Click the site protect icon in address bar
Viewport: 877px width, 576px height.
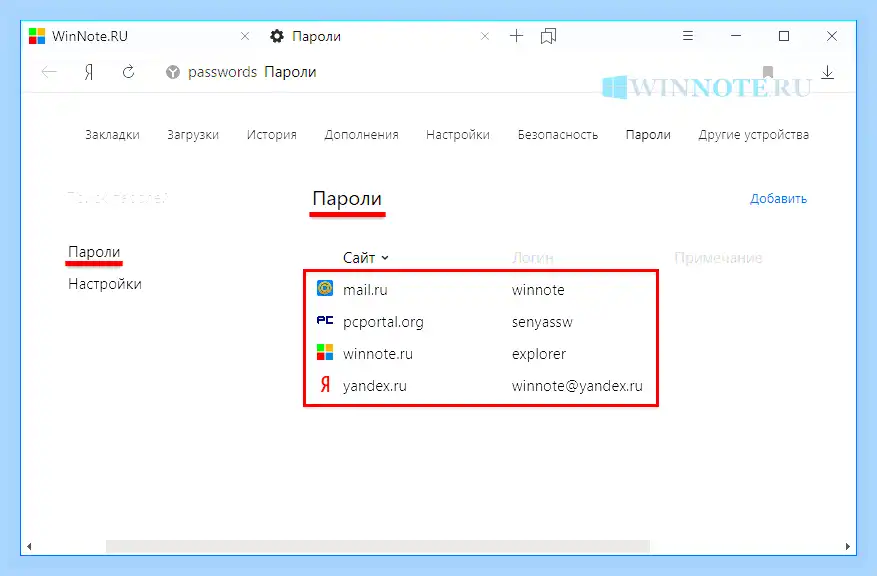click(173, 72)
